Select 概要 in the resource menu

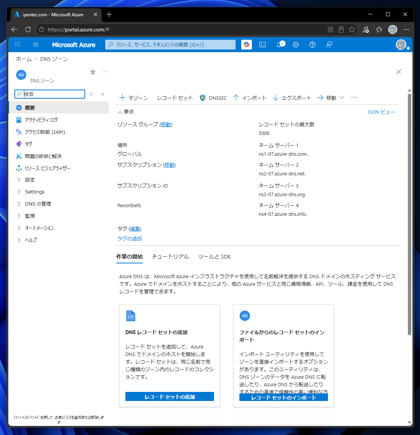coord(59,108)
